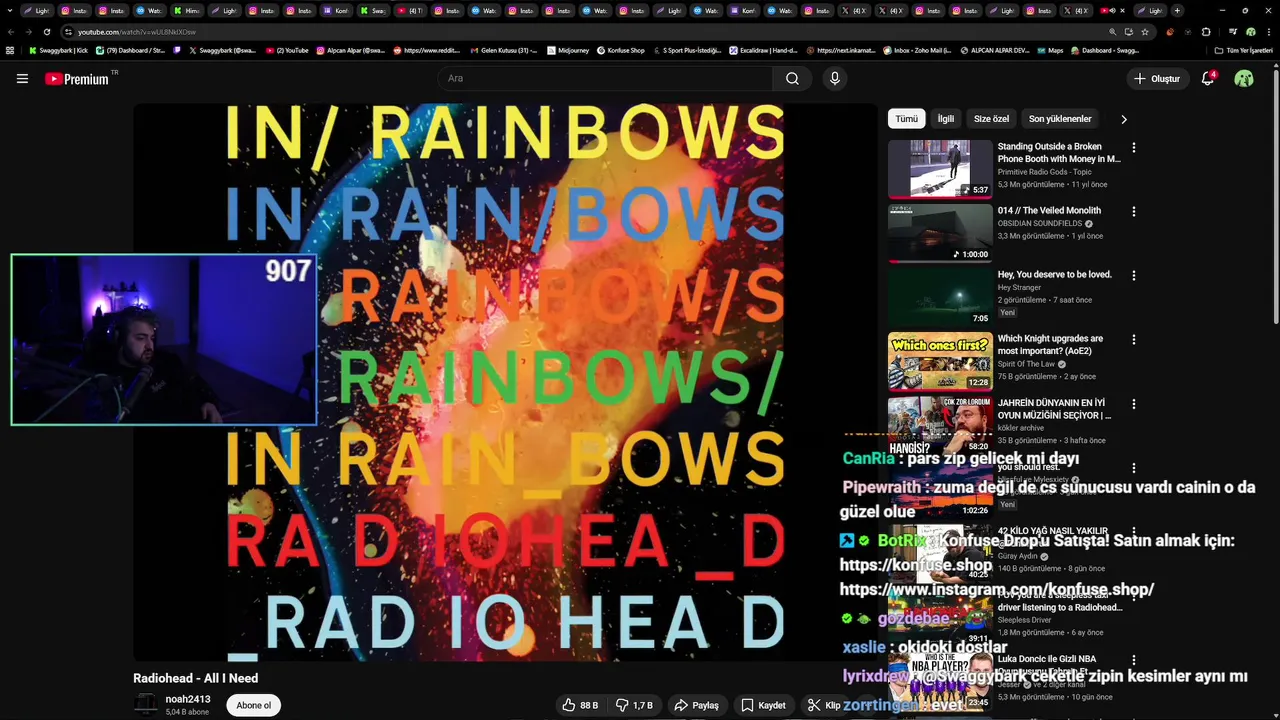Dislike the video with 1,7 B thumbs down
The width and height of the screenshot is (1280, 720).
[634, 705]
